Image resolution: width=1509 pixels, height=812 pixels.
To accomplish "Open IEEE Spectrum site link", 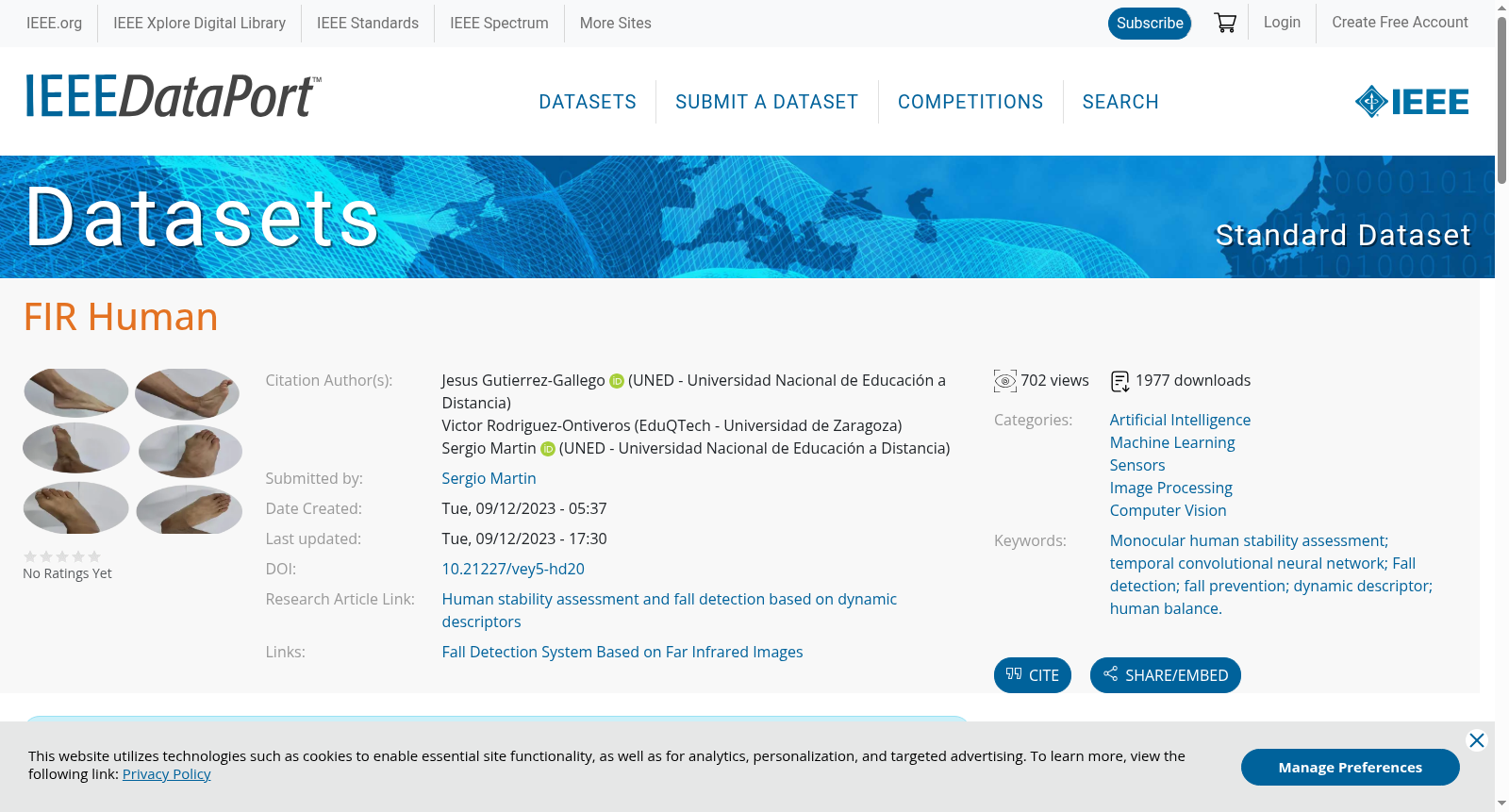I will point(499,24).
